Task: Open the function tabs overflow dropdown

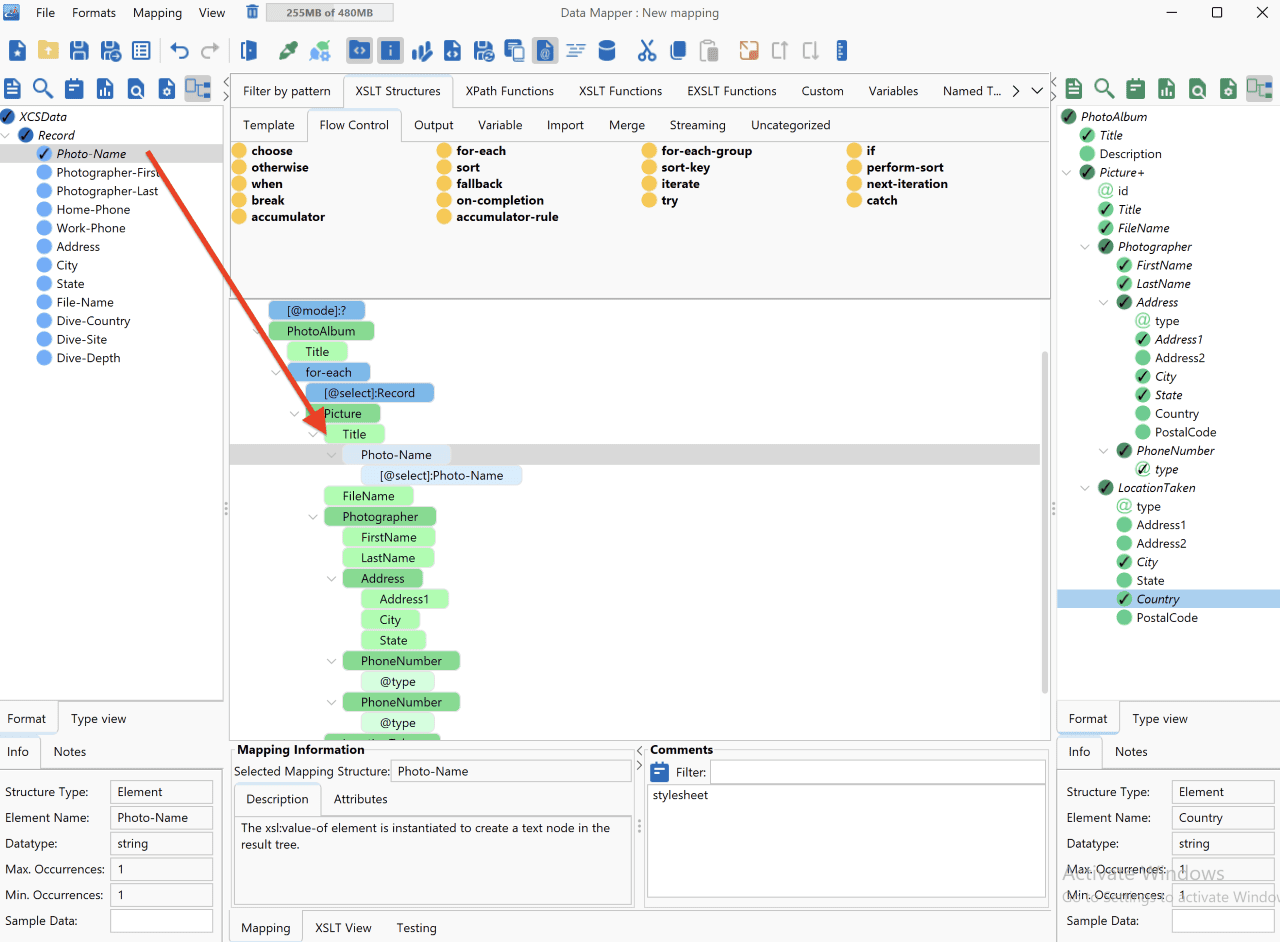Action: point(1037,91)
